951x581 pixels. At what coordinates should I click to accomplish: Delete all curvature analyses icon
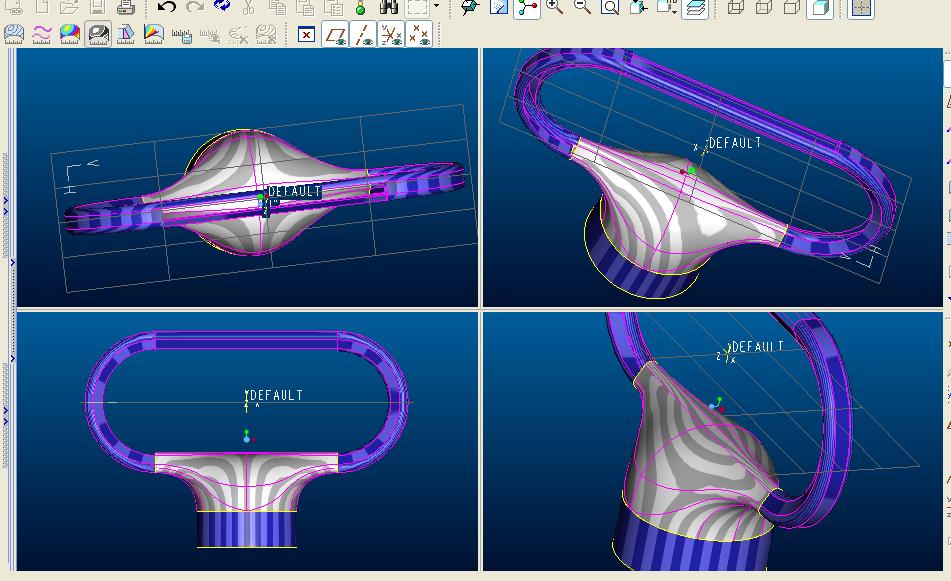pos(238,35)
